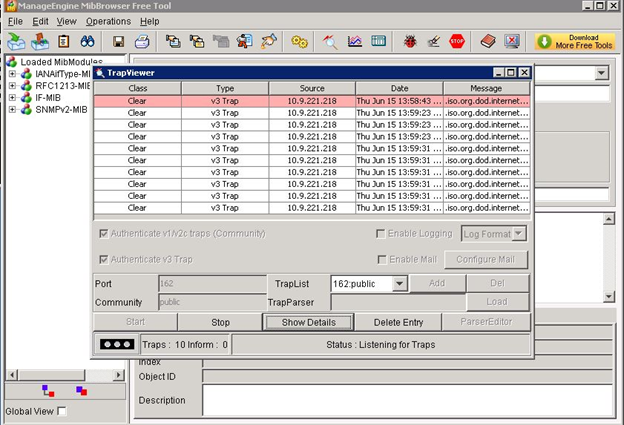Image resolution: width=624 pixels, height=425 pixels.
Task: Open the View menu
Action: 66,21
